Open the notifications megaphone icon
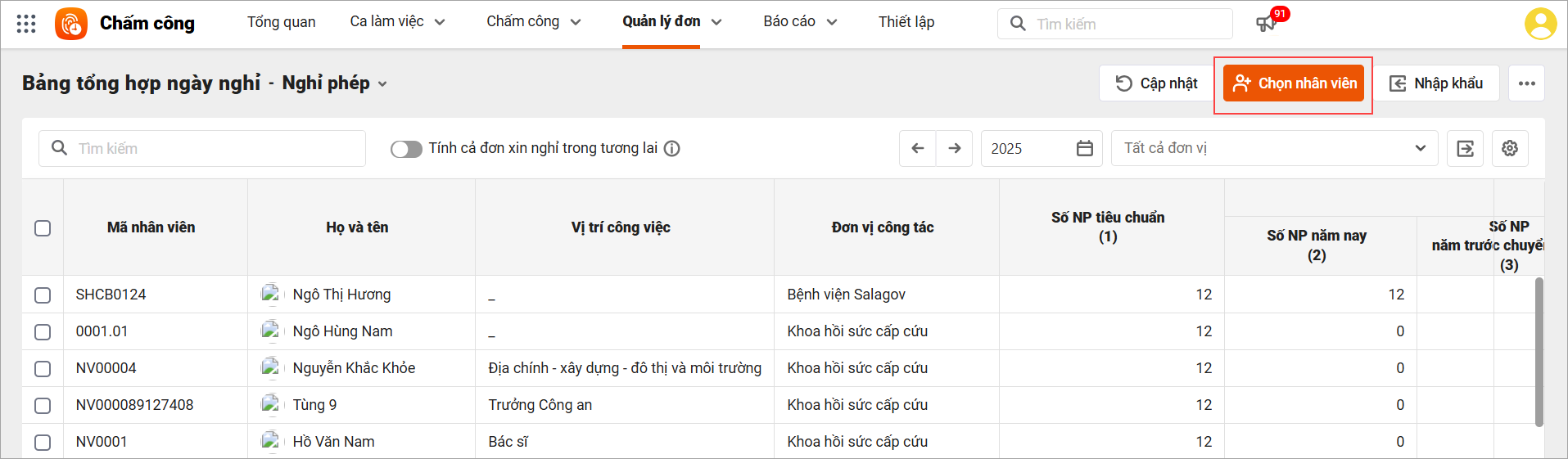The image size is (1568, 459). click(1266, 24)
